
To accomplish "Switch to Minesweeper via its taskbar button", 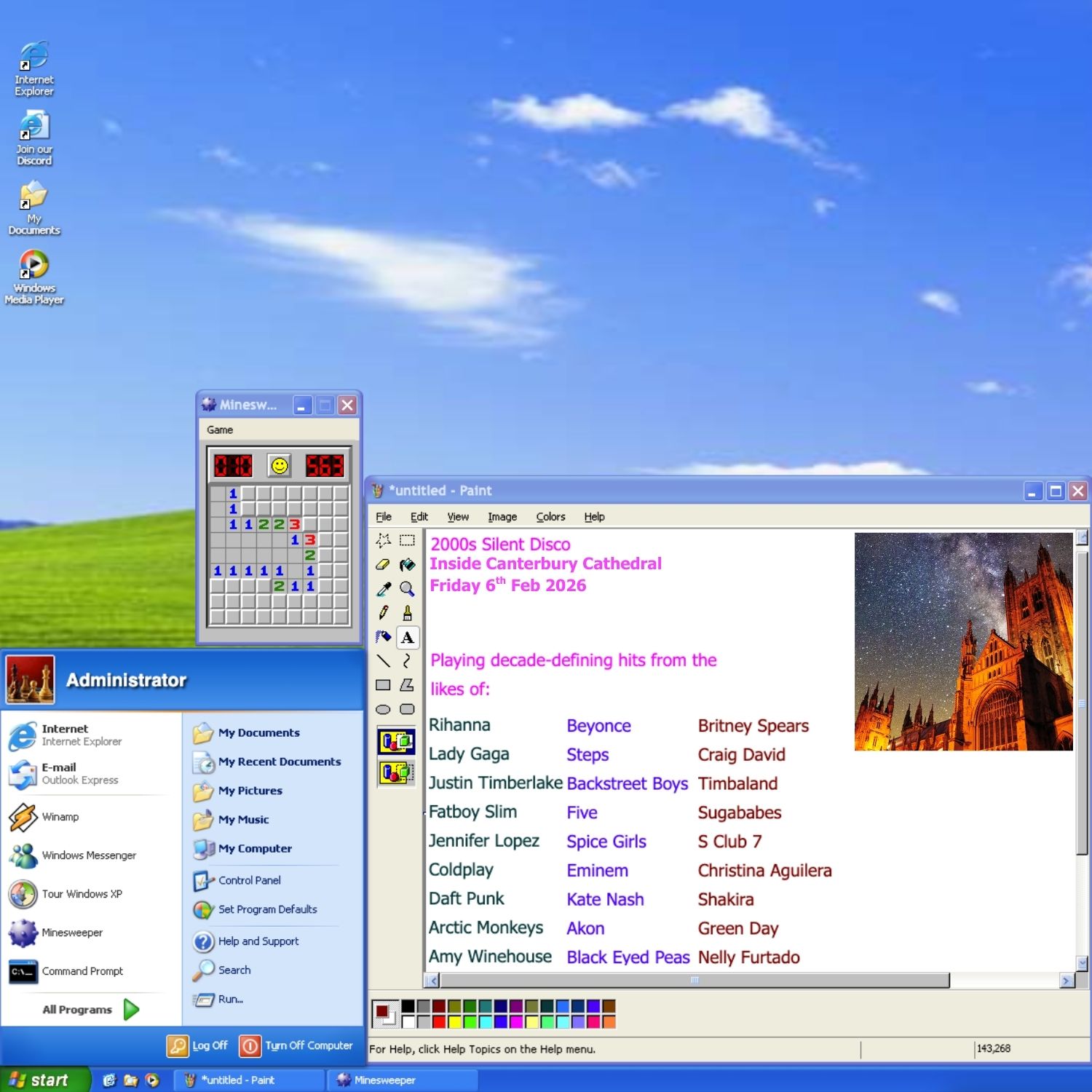I will [x=402, y=1080].
